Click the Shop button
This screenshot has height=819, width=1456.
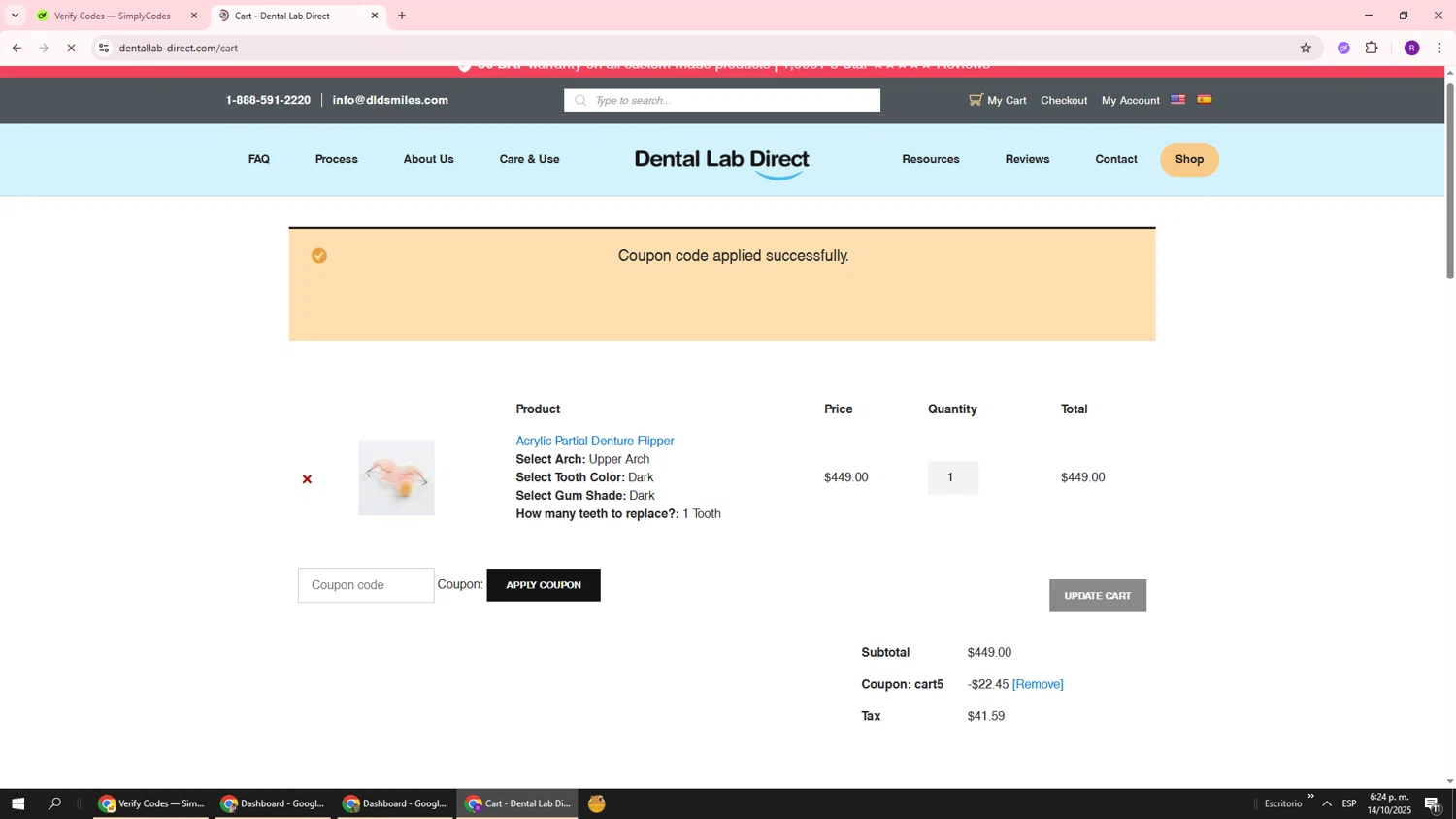[x=1189, y=159]
